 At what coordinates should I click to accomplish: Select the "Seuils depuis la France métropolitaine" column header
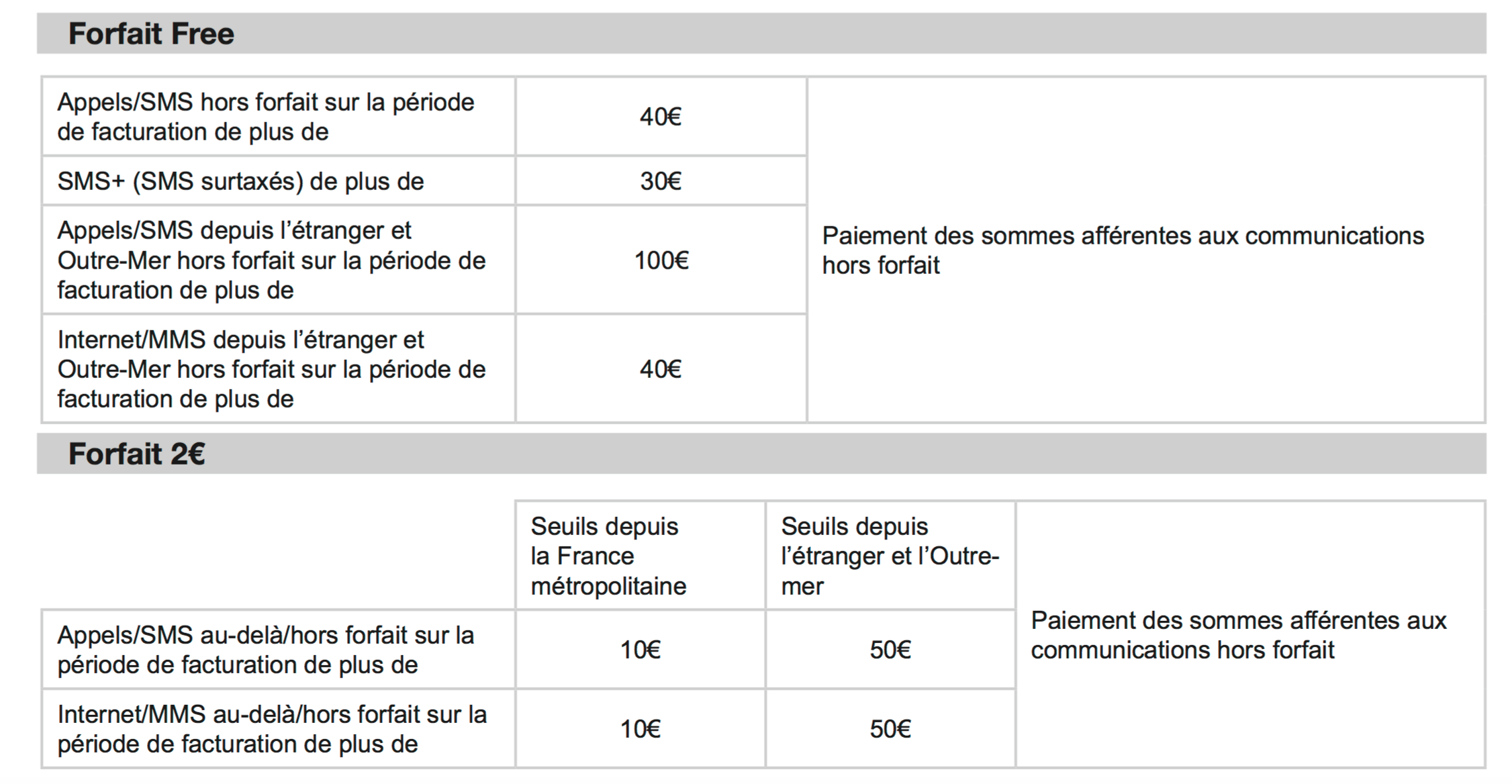608,556
